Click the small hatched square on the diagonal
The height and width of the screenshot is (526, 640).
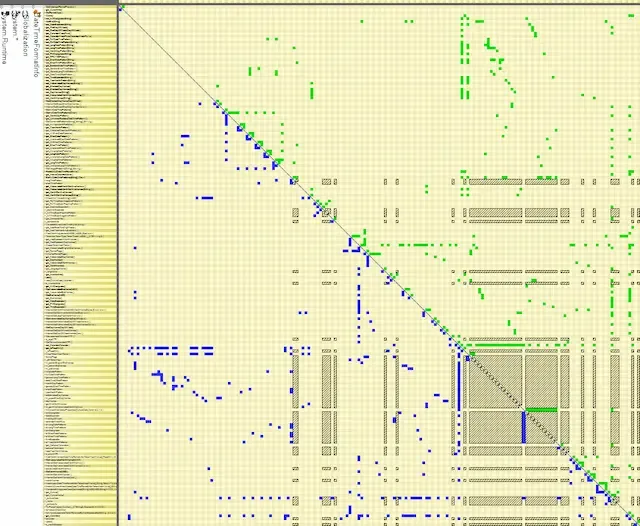coord(327,212)
